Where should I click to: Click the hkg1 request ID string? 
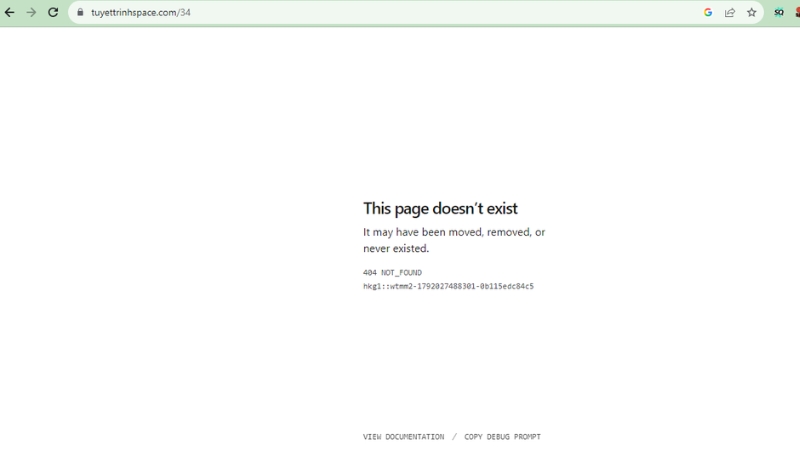point(448,286)
